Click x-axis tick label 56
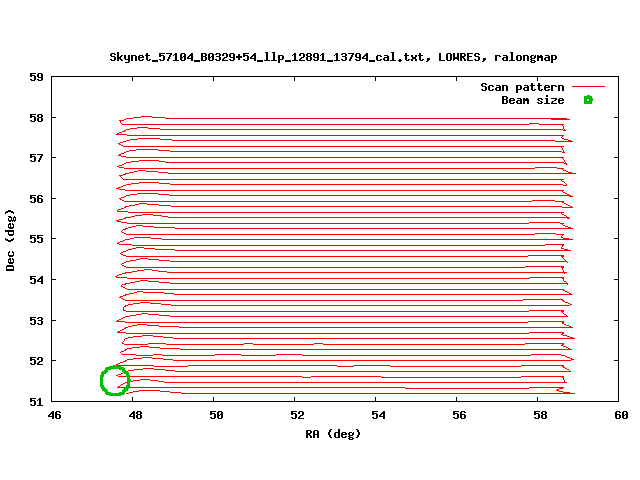The height and width of the screenshot is (480, 640). [459, 416]
